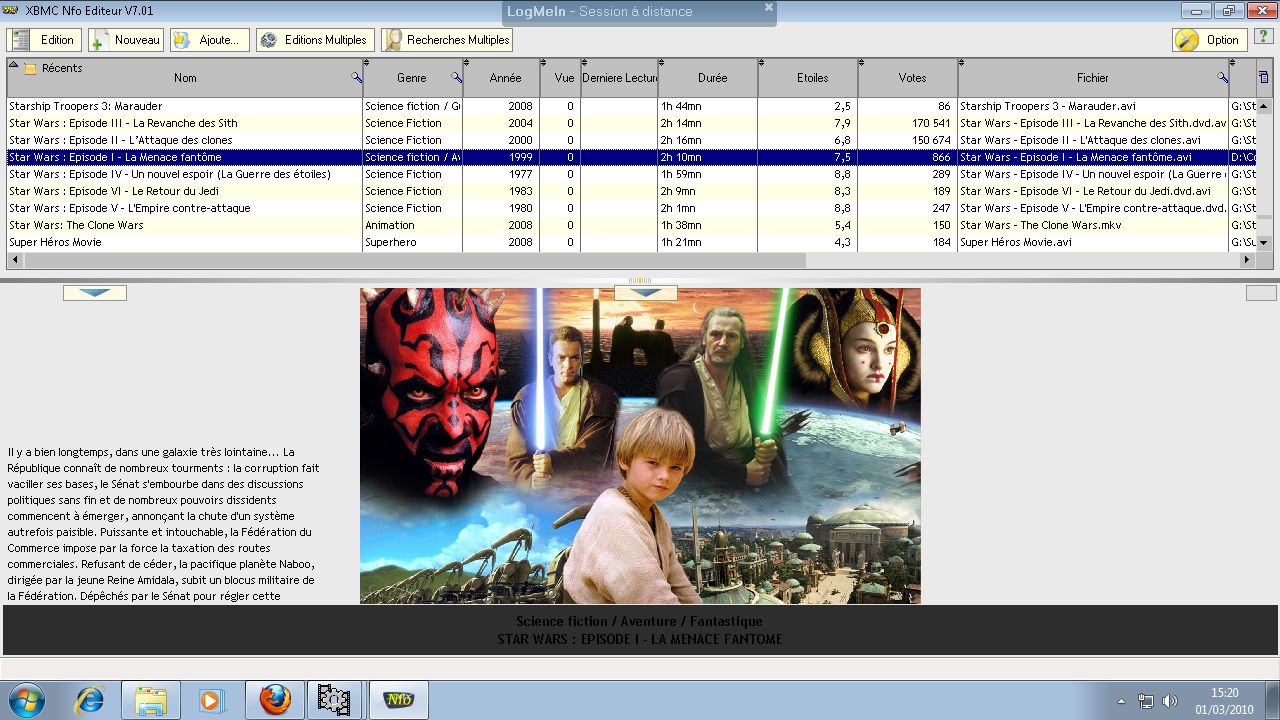Viewport: 1280px width, 720px height.
Task: Select Star Wars Episode III - La Revanche des Sith
Action: pos(630,123)
